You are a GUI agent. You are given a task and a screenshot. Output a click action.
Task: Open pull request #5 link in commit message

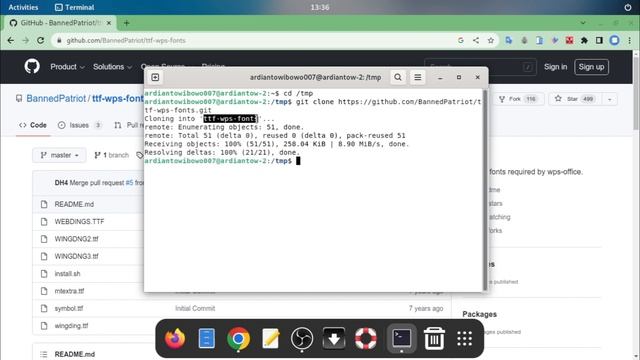click(129, 183)
